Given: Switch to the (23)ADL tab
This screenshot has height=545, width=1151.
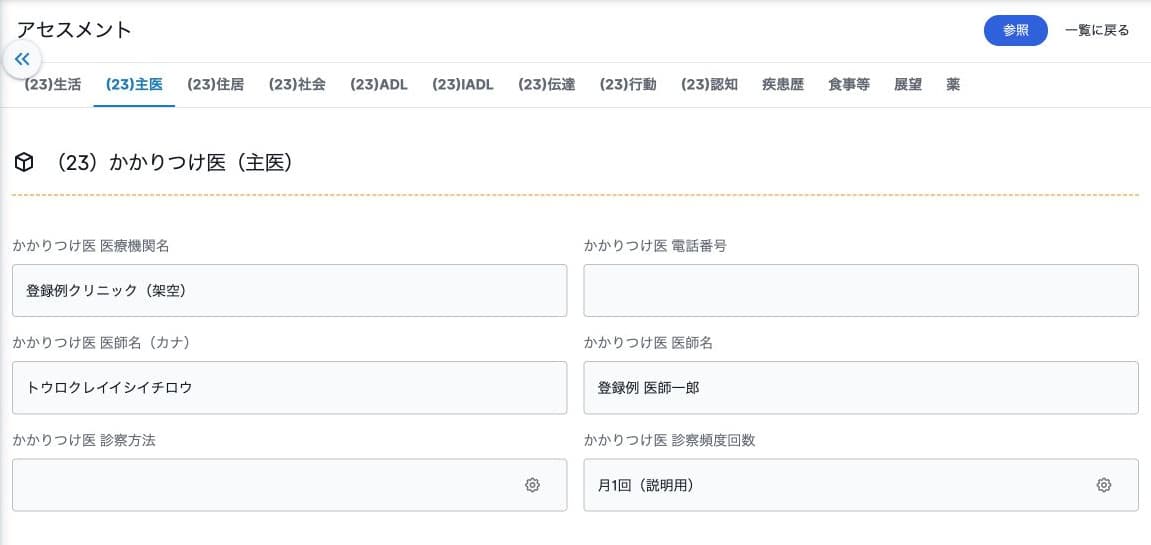Looking at the screenshot, I should [x=379, y=84].
